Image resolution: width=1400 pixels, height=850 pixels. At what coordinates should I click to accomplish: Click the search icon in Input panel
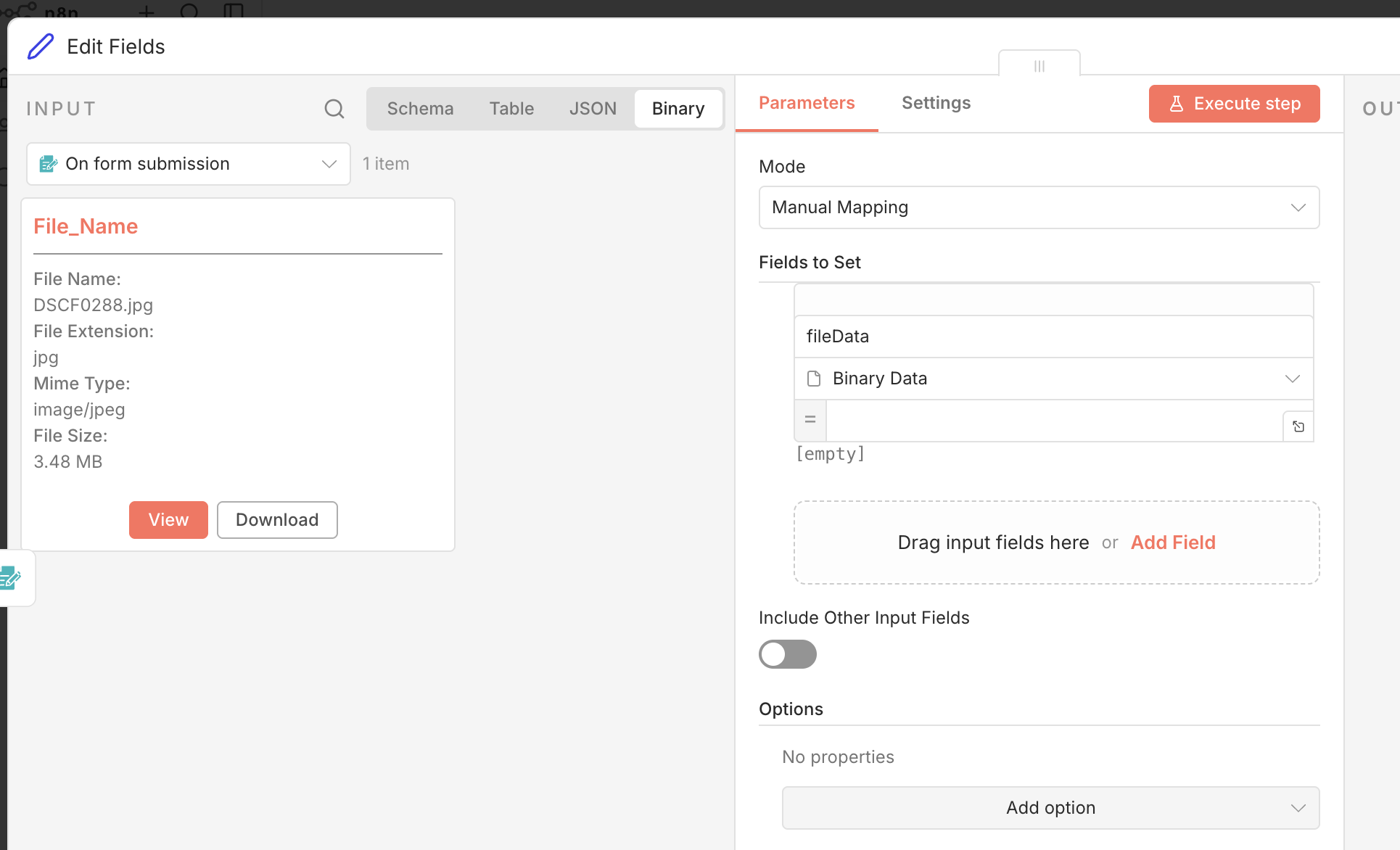pyautogui.click(x=334, y=109)
